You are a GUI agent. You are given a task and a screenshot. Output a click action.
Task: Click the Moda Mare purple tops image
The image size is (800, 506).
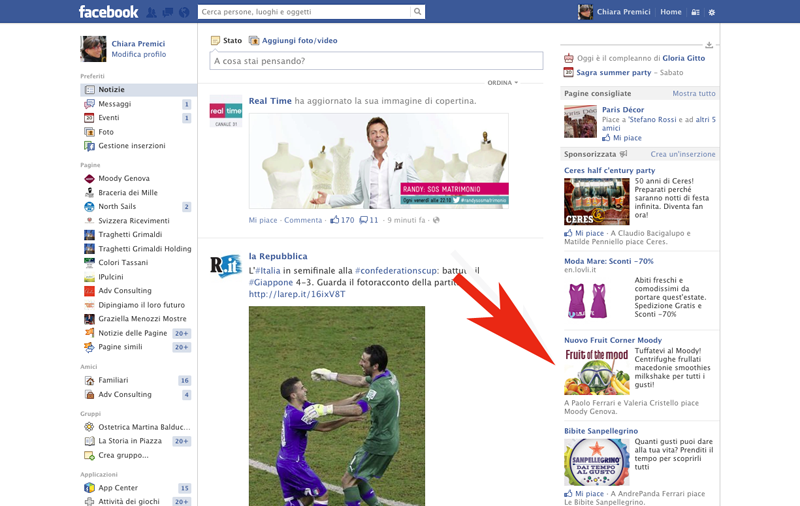[x=588, y=301]
